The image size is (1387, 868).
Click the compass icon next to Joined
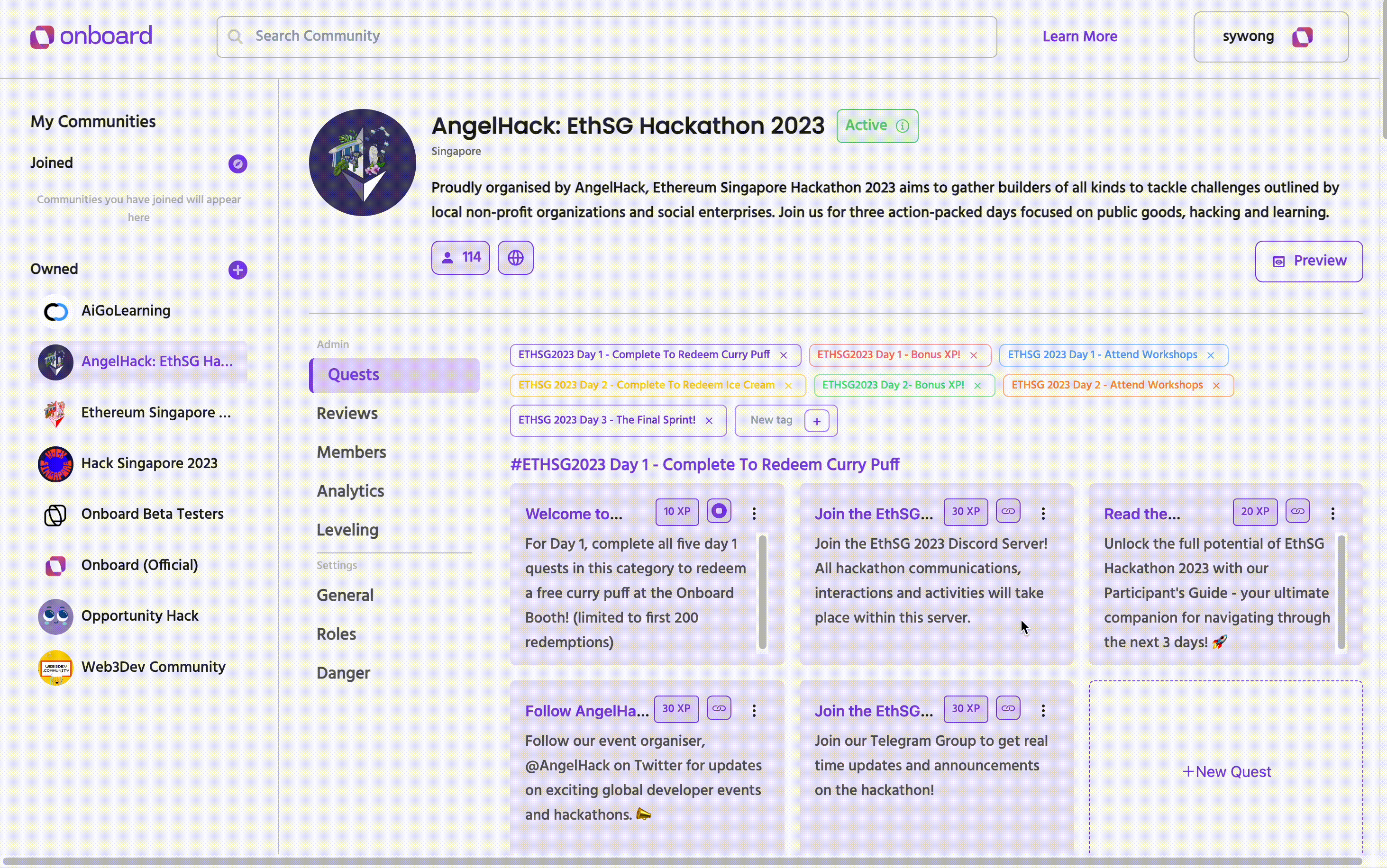[x=238, y=164]
